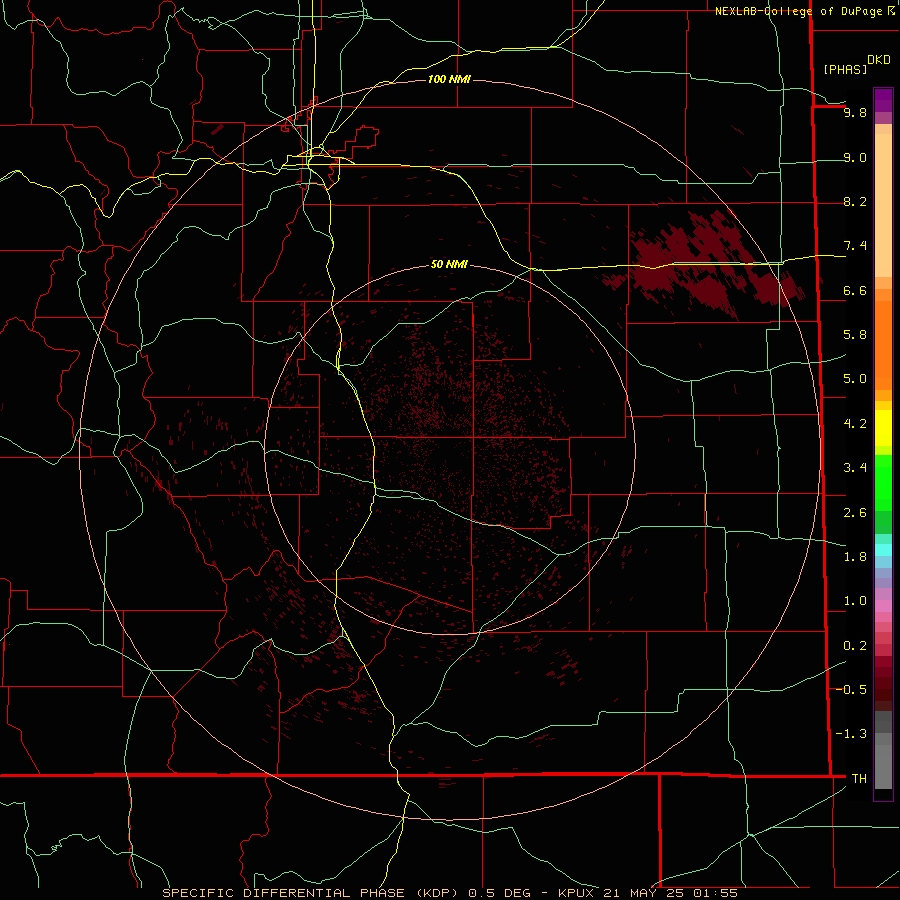Click the product title caption at bottom
The image size is (900, 900).
[x=450, y=893]
